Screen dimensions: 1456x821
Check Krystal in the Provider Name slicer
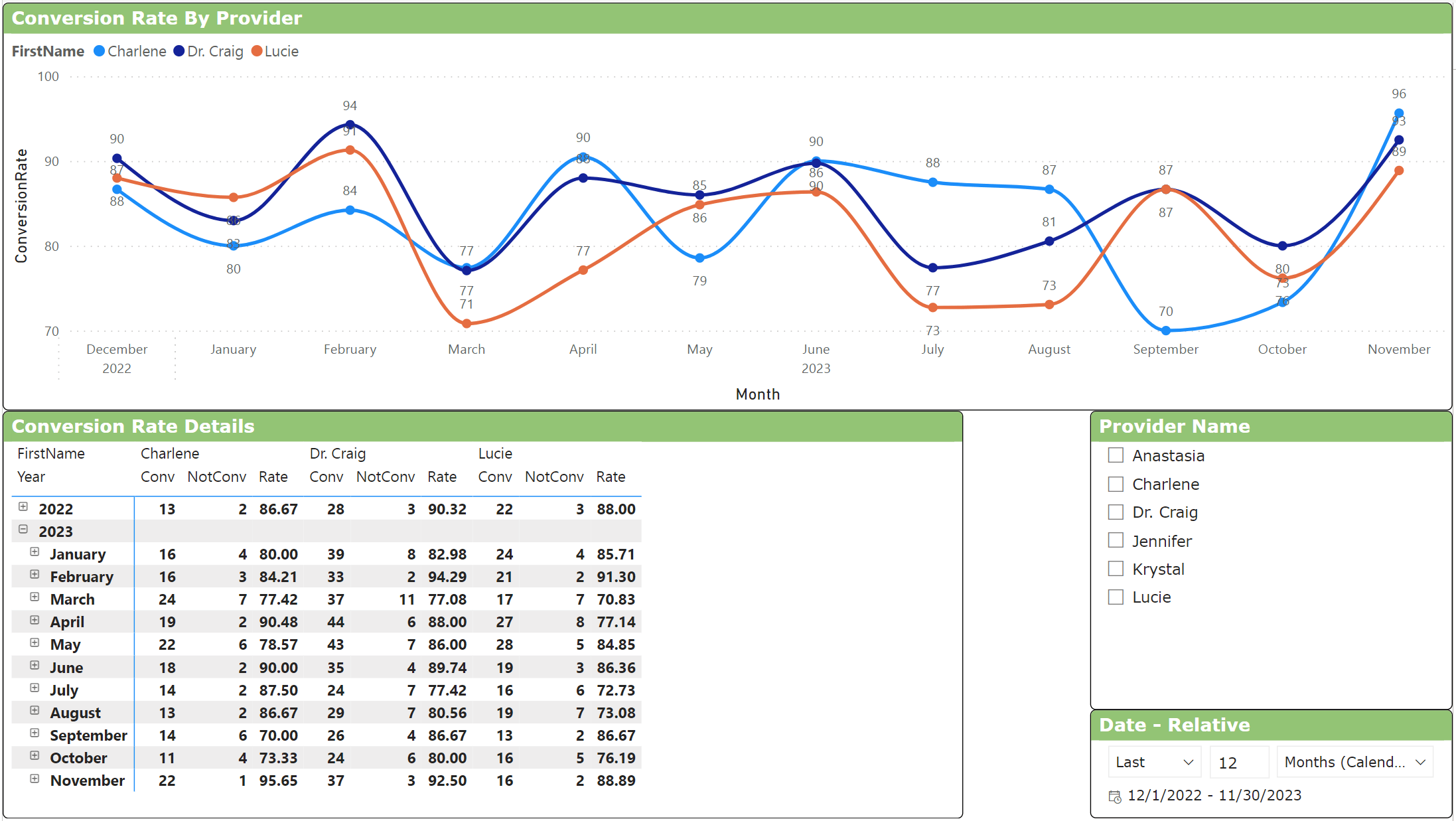click(x=1115, y=569)
